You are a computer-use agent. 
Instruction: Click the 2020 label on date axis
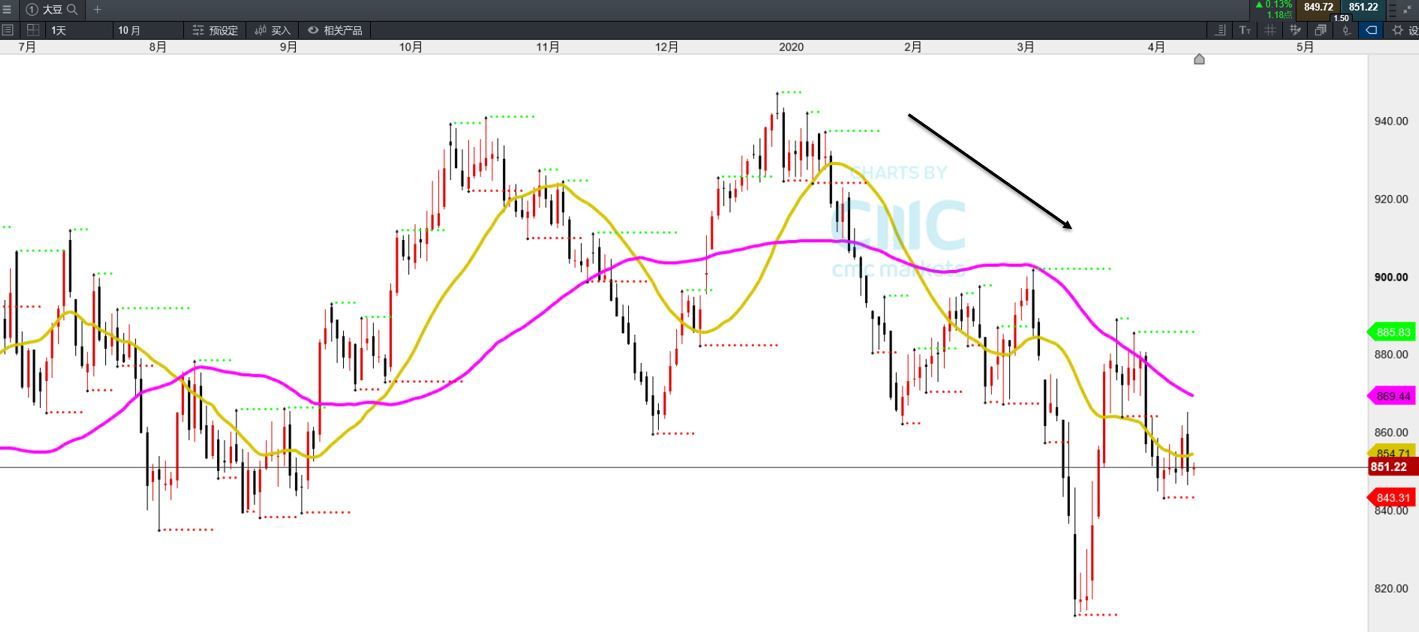coord(791,47)
